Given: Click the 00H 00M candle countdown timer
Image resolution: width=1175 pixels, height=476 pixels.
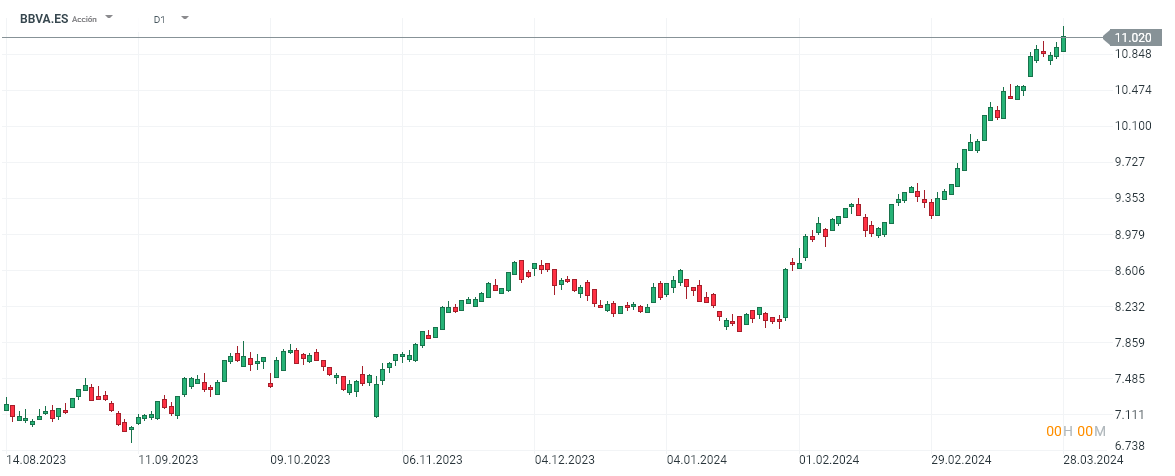Looking at the screenshot, I should [1076, 431].
